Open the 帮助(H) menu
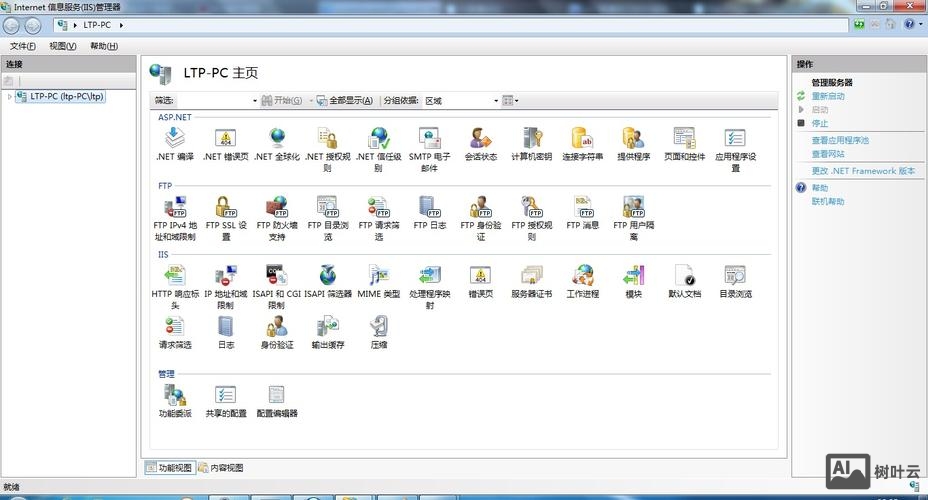This screenshot has height=500, width=928. point(104,46)
